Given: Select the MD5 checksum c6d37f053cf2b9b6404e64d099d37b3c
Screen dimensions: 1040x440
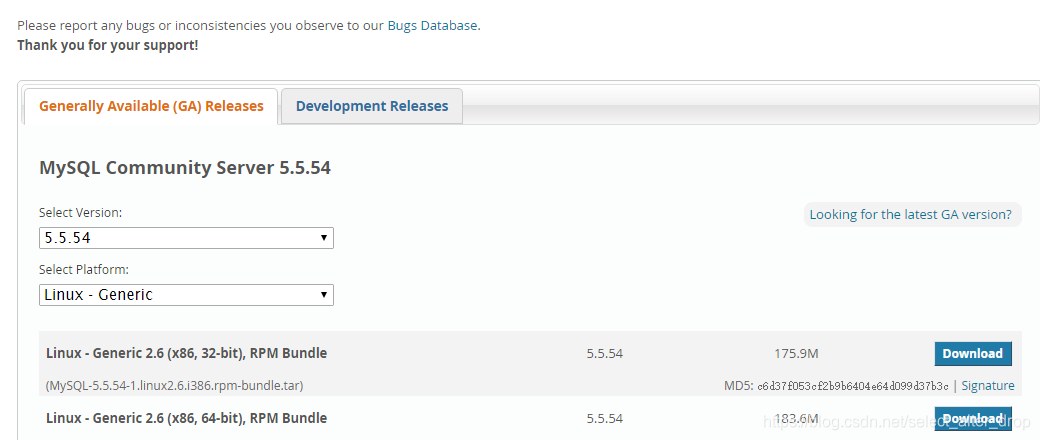Looking at the screenshot, I should click(x=854, y=386).
